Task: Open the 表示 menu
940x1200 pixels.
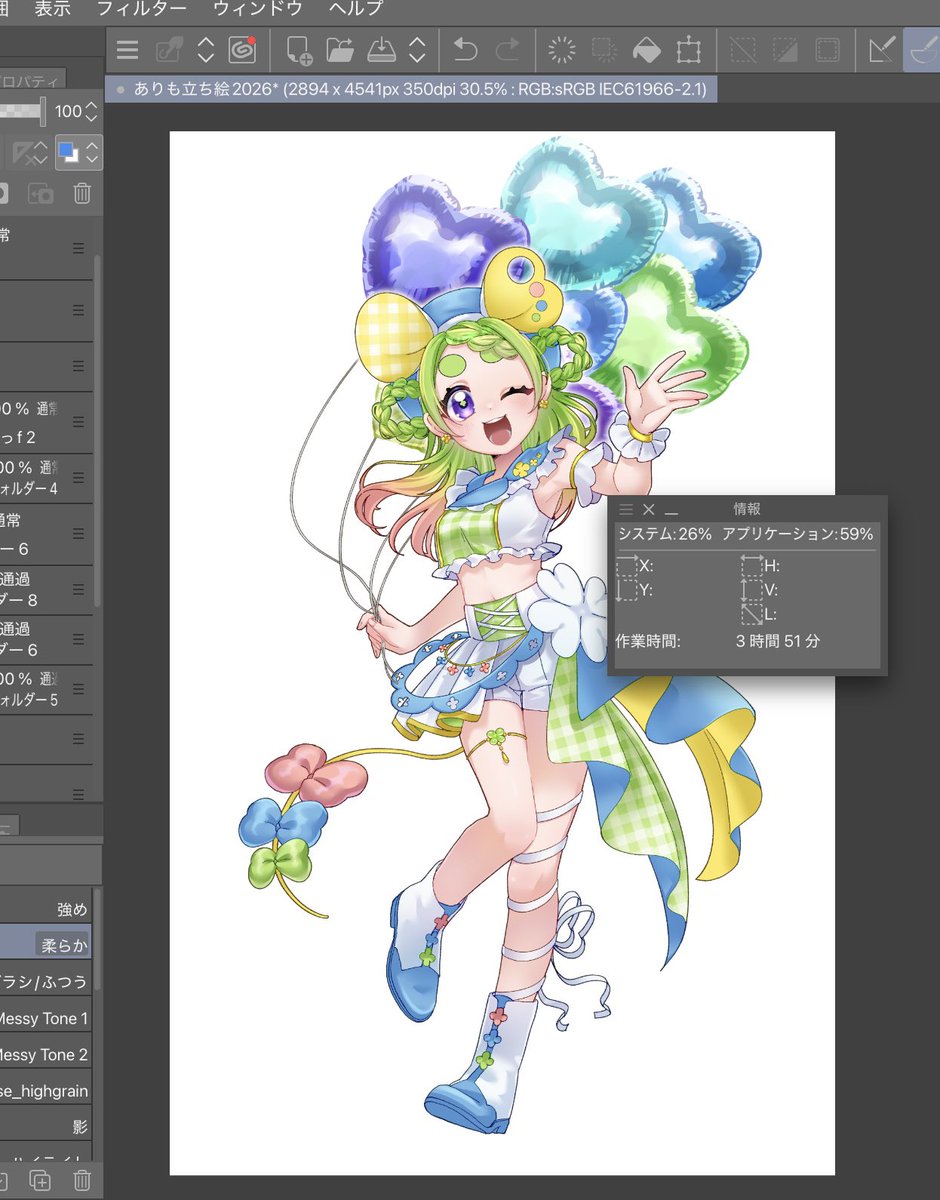Action: click(x=52, y=9)
